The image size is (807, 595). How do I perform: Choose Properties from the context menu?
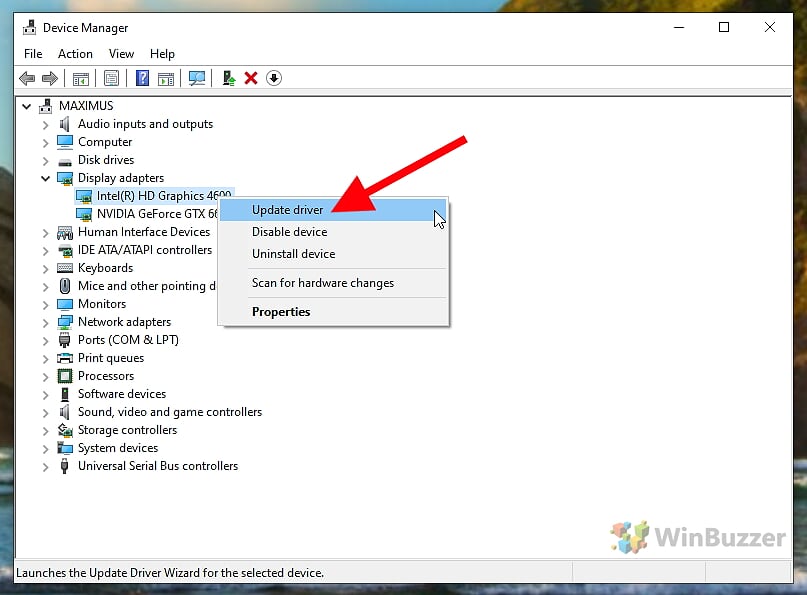(x=281, y=311)
